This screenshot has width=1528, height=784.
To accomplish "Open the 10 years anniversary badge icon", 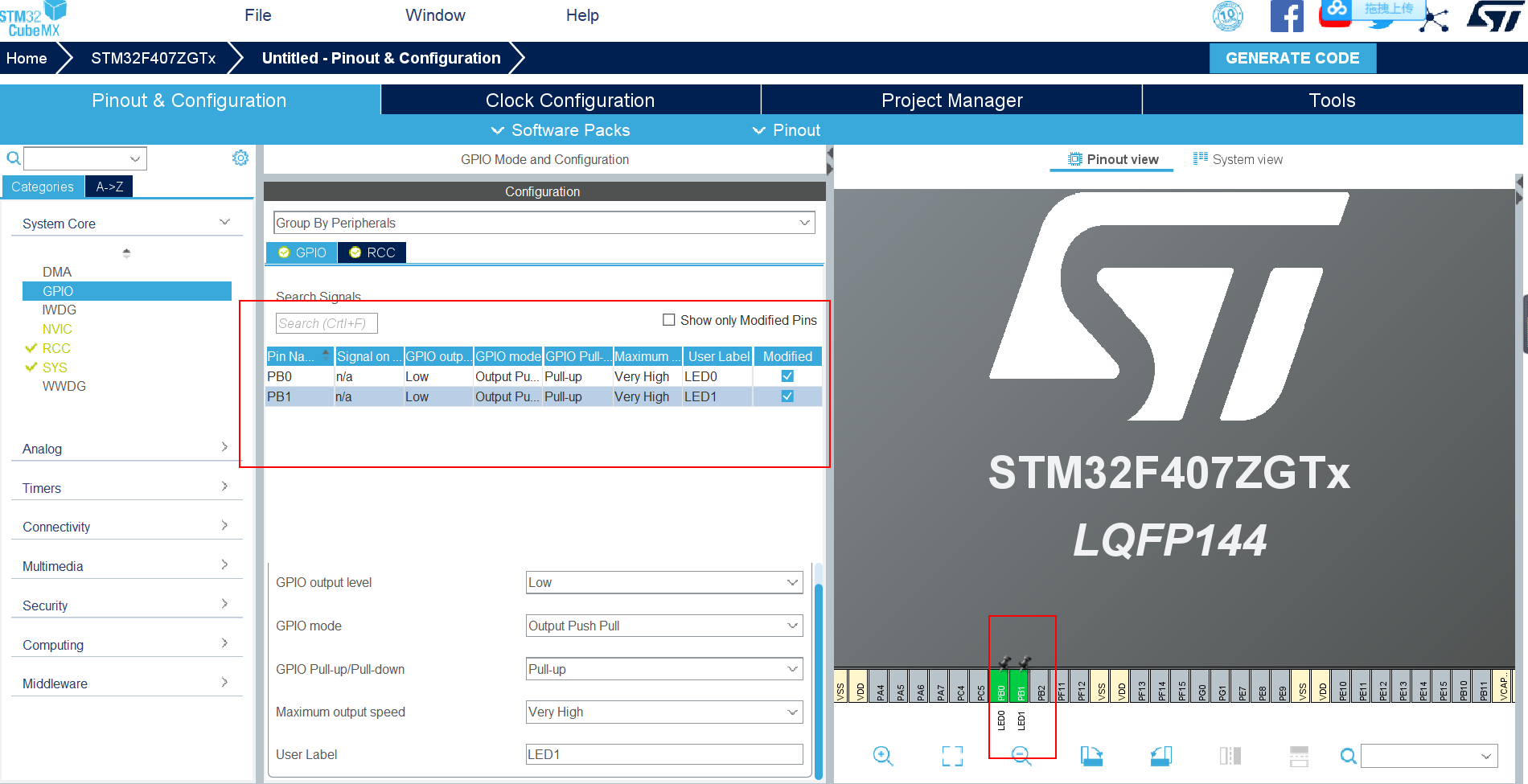I will click(1227, 16).
